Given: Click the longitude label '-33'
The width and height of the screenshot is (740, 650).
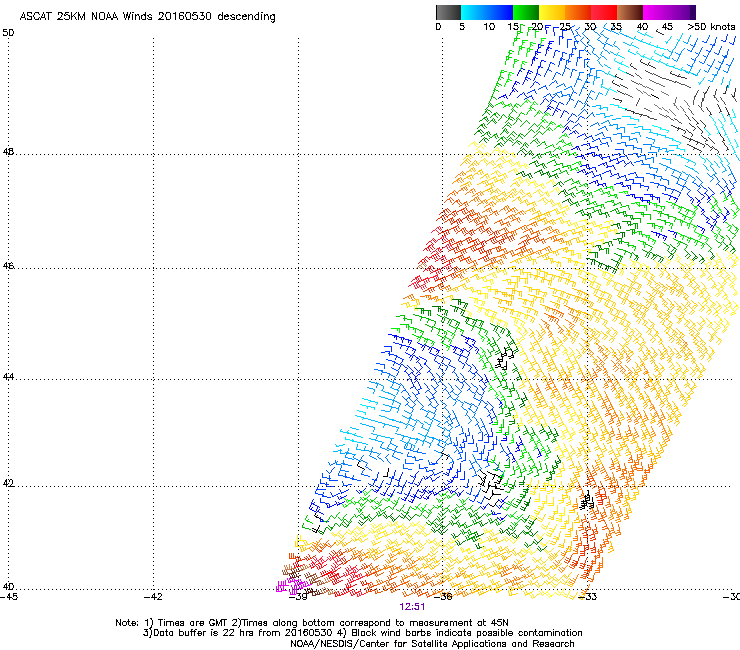Looking at the screenshot, I should tap(588, 597).
